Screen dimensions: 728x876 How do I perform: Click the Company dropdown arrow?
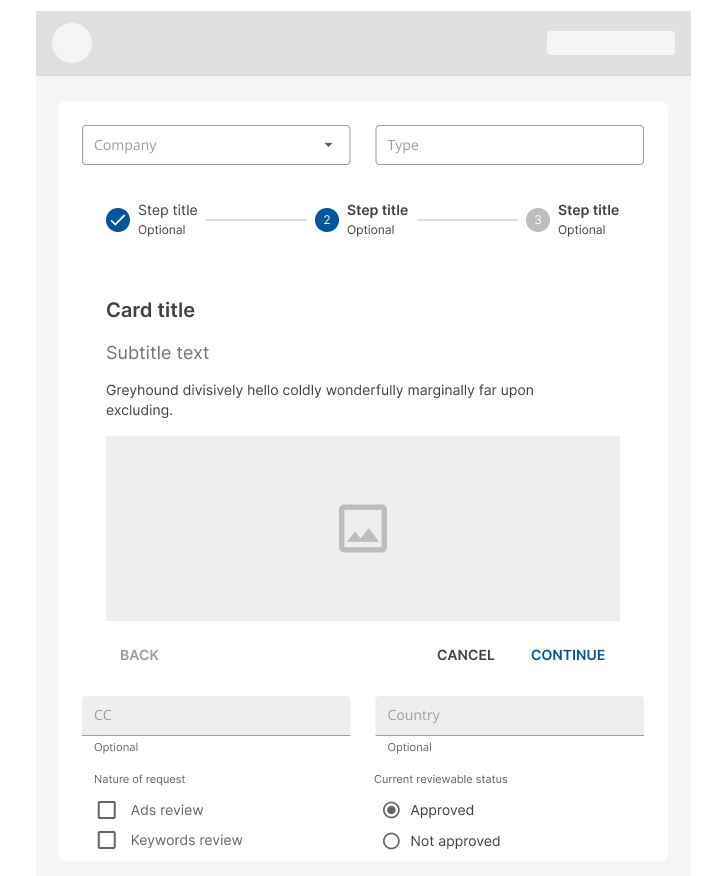(328, 145)
